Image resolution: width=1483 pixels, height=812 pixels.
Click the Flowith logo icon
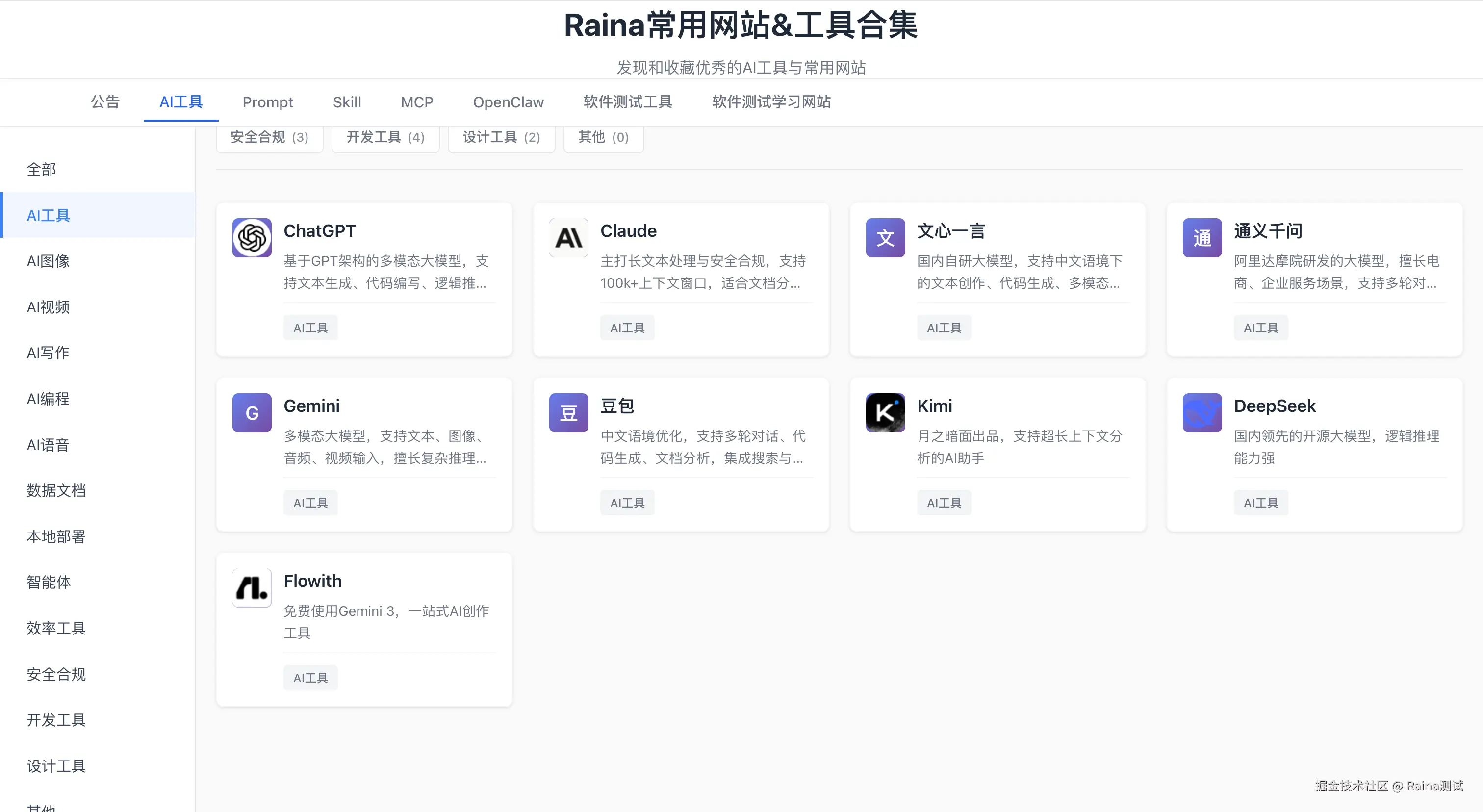[252, 587]
